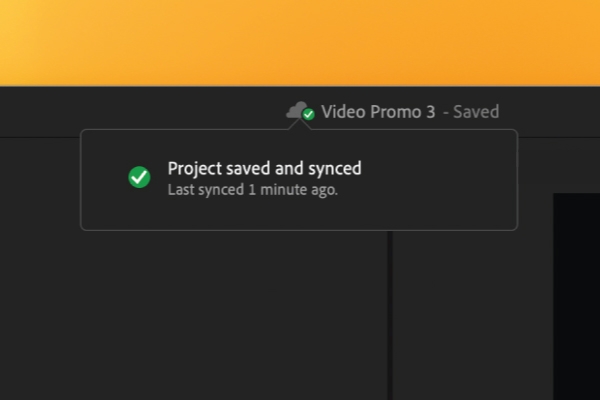Viewport: 600px width, 400px height.
Task: Click the header bar left of the cloud icon
Action: (x=140, y=110)
